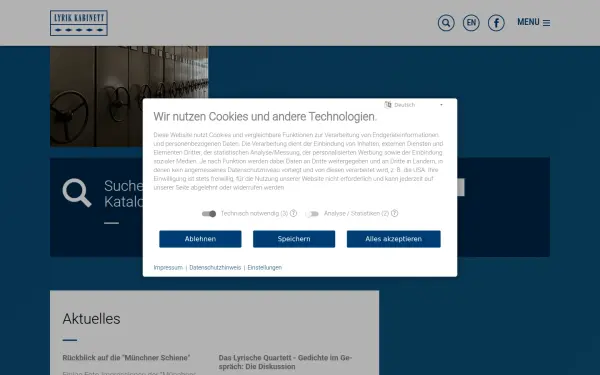Toggle the Technisch notwendig switch
Viewport: 600px width, 375px height.
point(209,214)
